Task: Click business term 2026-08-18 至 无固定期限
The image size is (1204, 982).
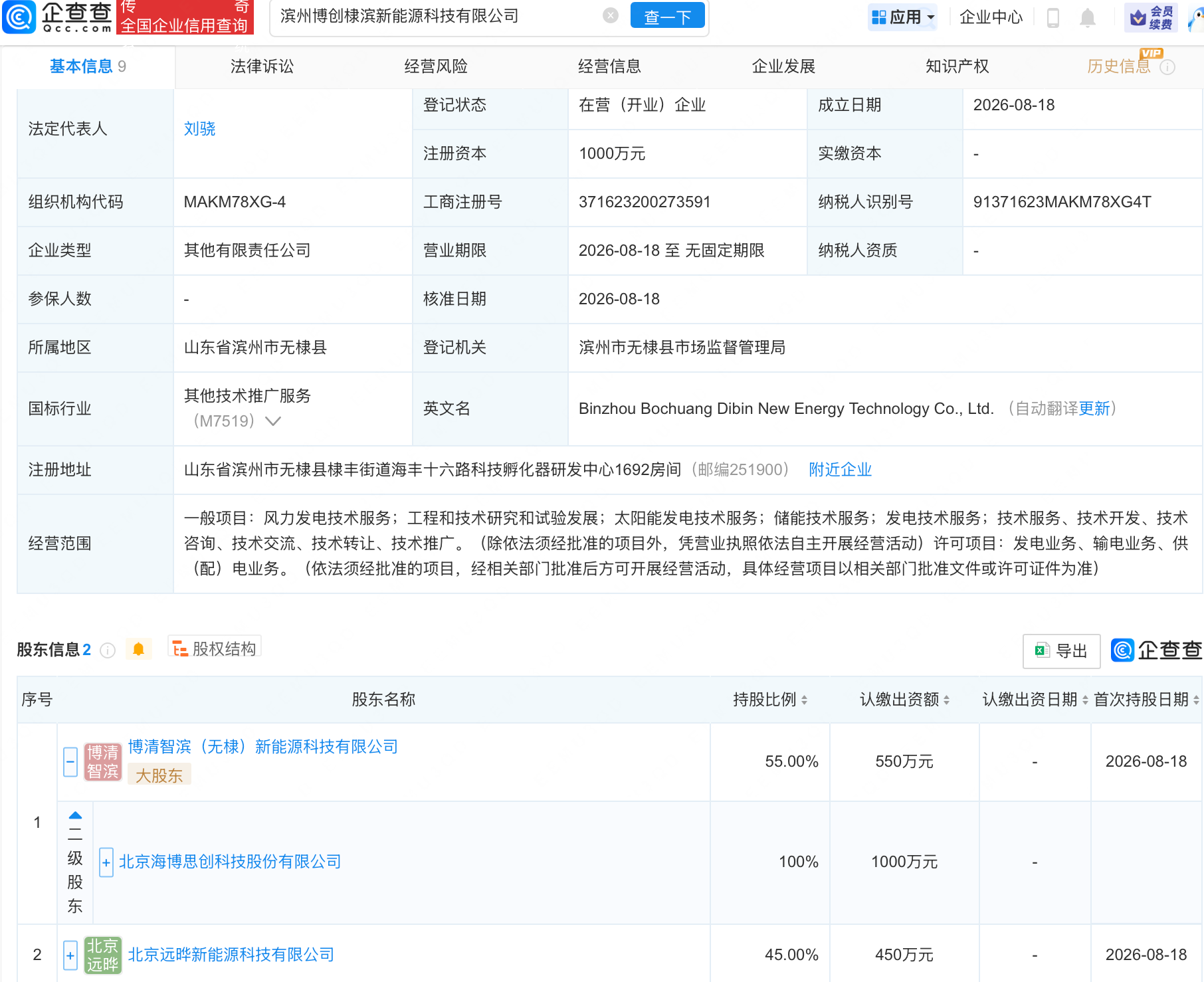Action: (671, 250)
